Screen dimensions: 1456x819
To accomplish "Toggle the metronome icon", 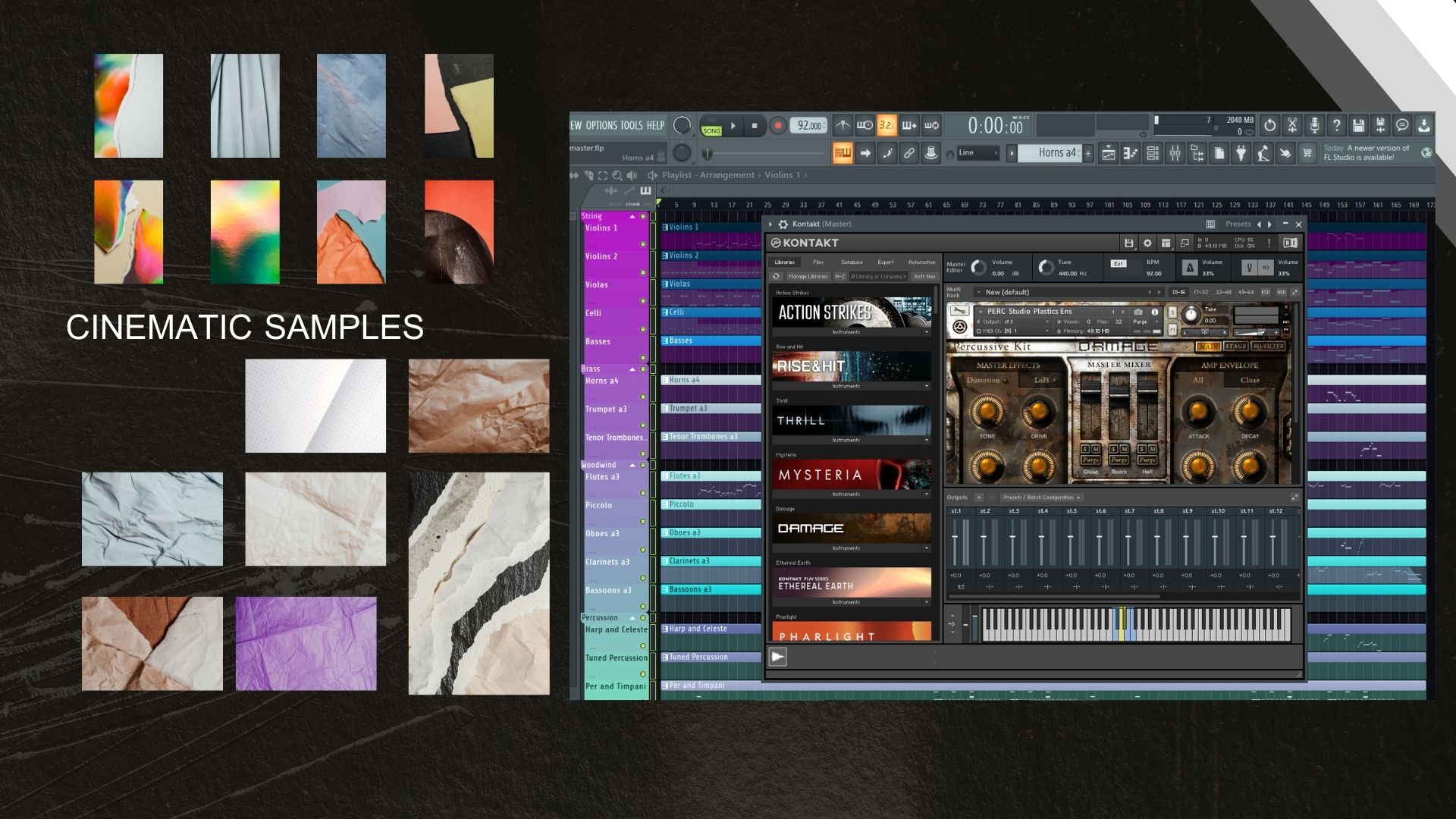I will click(x=843, y=126).
